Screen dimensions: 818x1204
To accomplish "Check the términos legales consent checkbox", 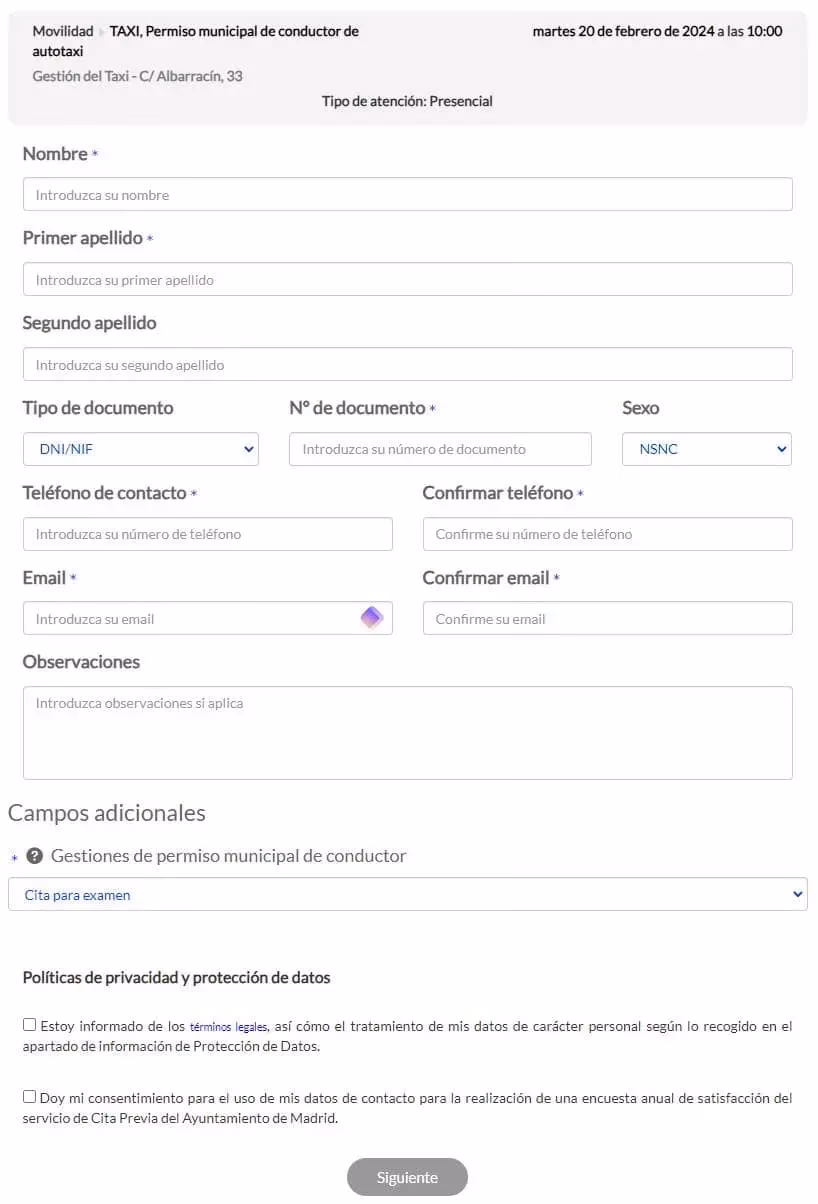I will click(29, 1024).
